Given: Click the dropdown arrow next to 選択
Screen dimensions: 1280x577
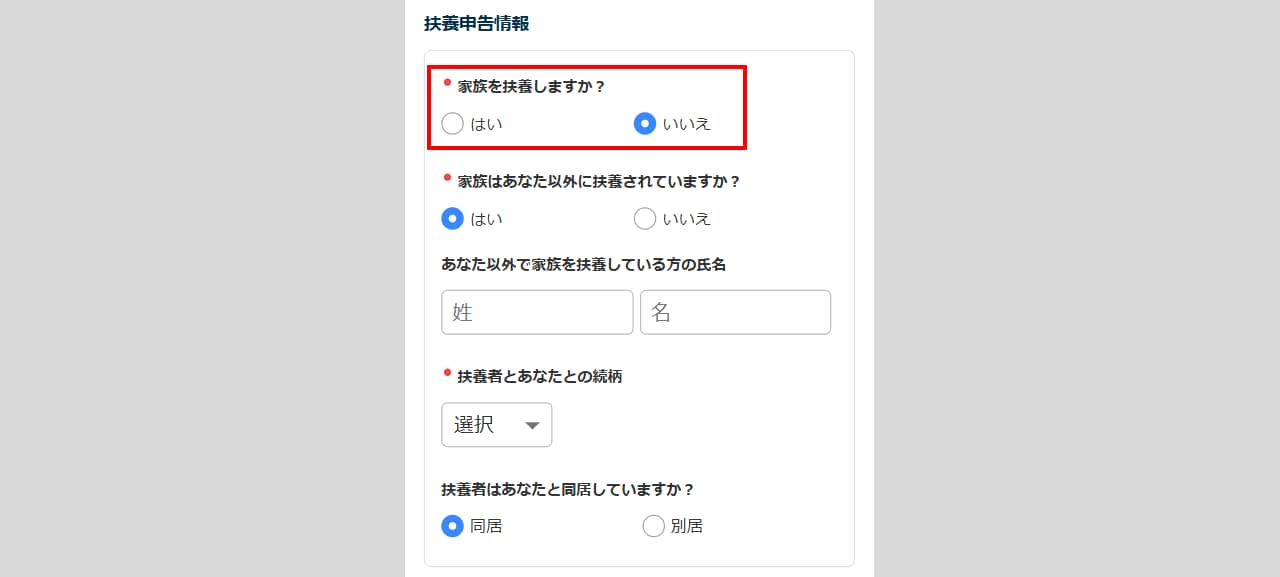Looking at the screenshot, I should pos(533,425).
